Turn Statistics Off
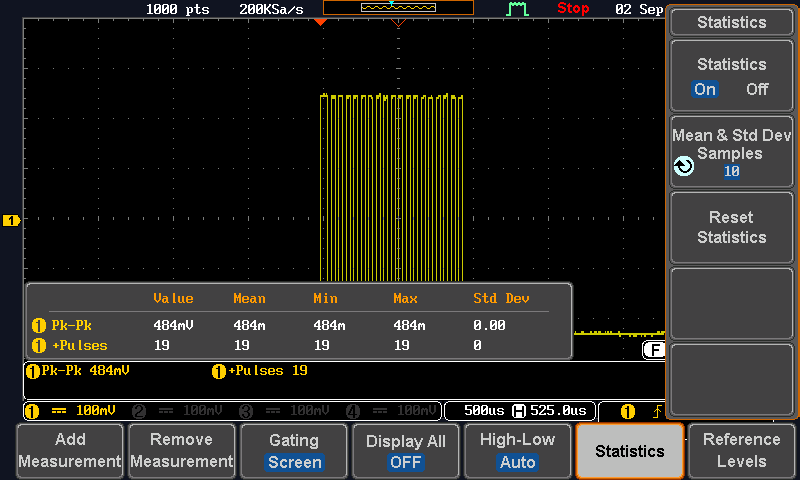The height and width of the screenshot is (480, 800). coord(757,89)
